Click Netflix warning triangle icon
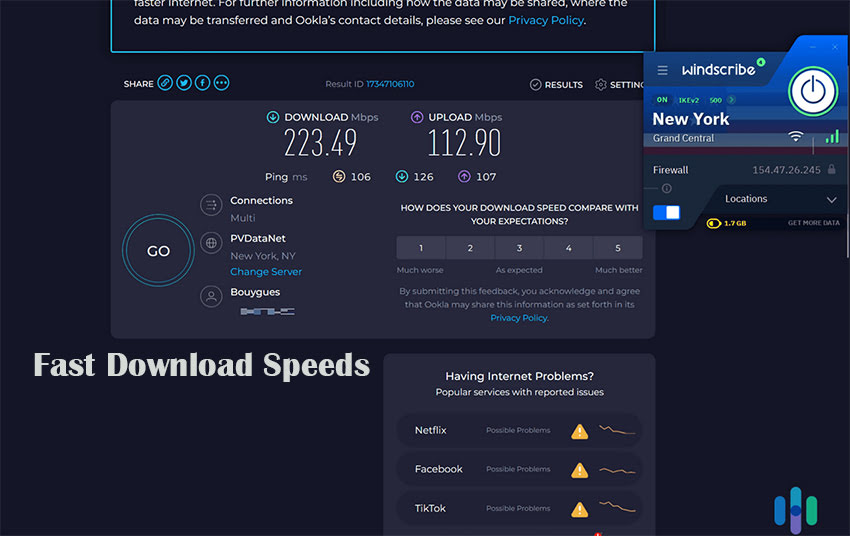The image size is (850, 536). click(x=579, y=431)
